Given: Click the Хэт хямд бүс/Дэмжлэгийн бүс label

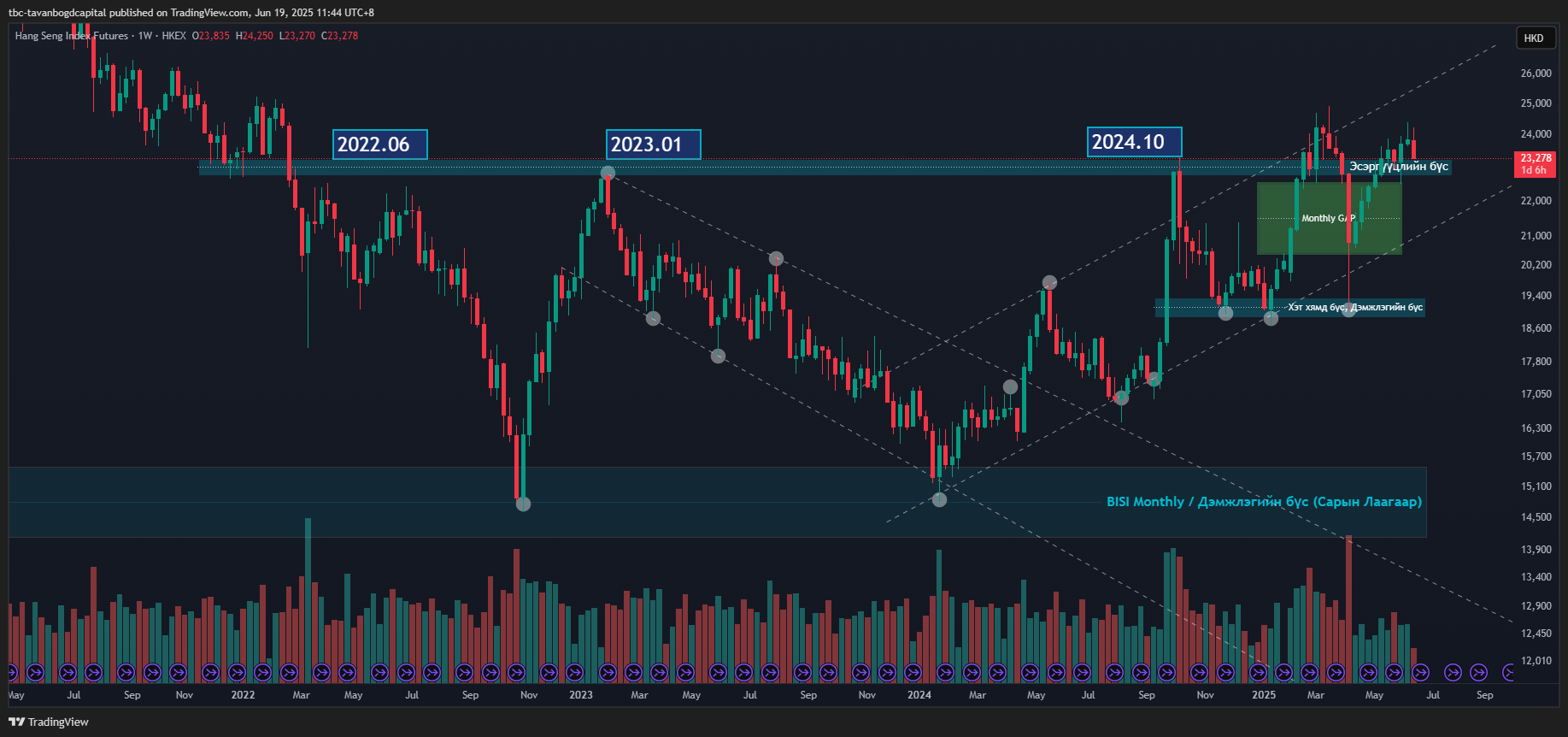Looking at the screenshot, I should click(1355, 307).
